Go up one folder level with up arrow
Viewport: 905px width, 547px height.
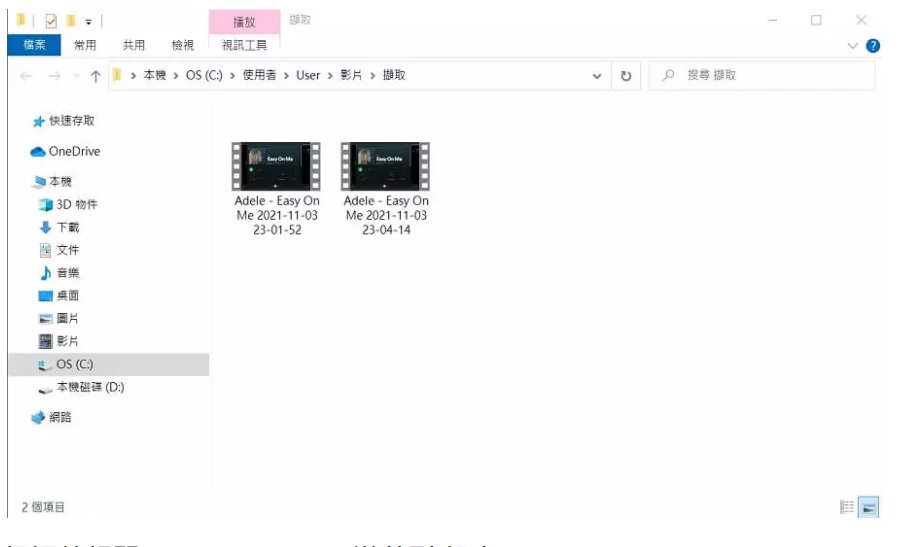(x=96, y=76)
